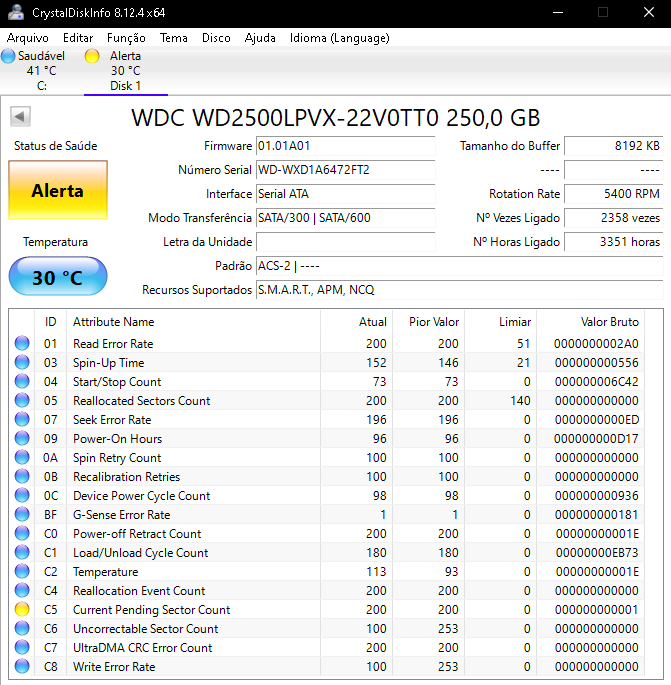This screenshot has width=671, height=685.
Task: Click the status icon for UltraDMA CRC Error Count
Action: (x=22, y=647)
